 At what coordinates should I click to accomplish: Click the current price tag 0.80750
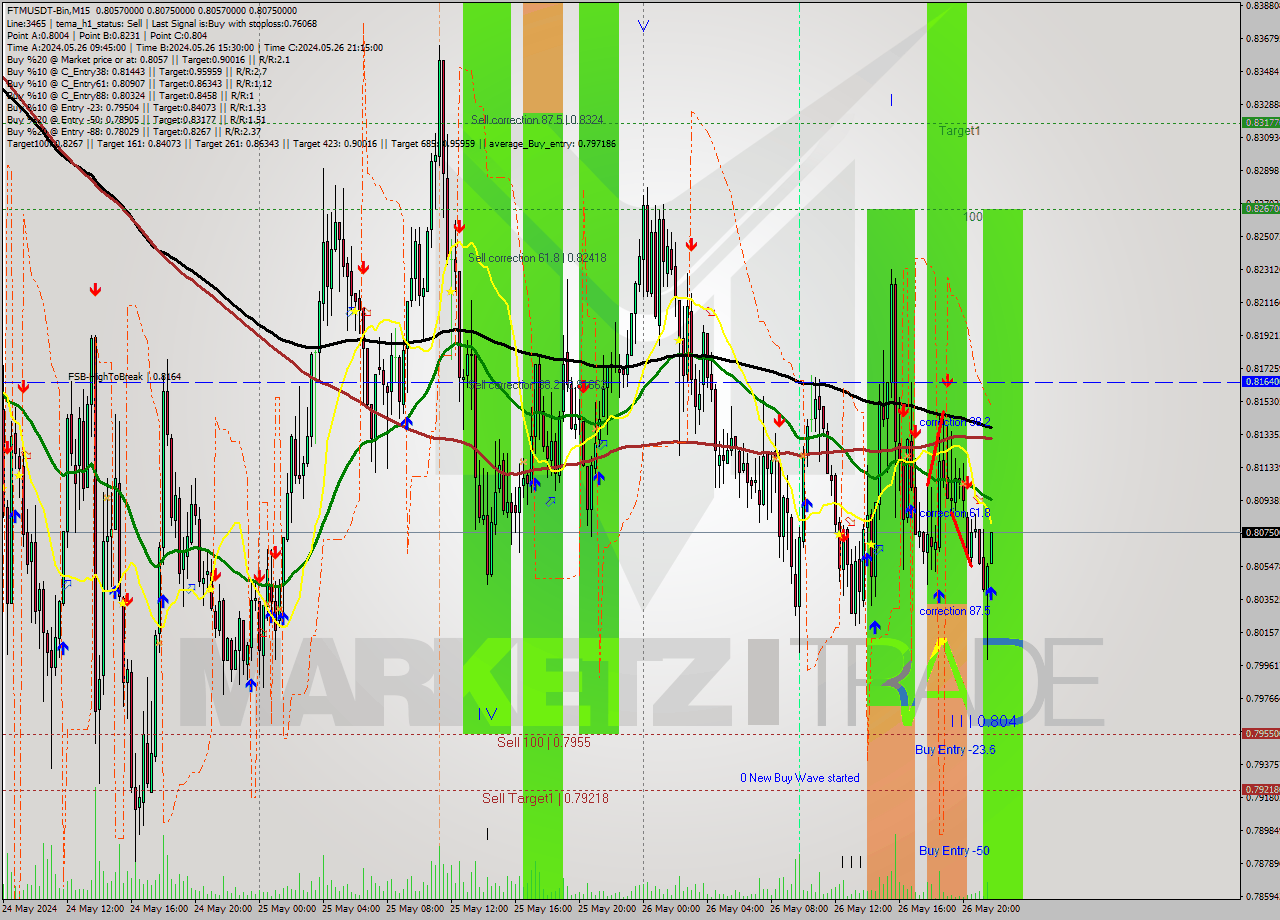(x=1261, y=532)
